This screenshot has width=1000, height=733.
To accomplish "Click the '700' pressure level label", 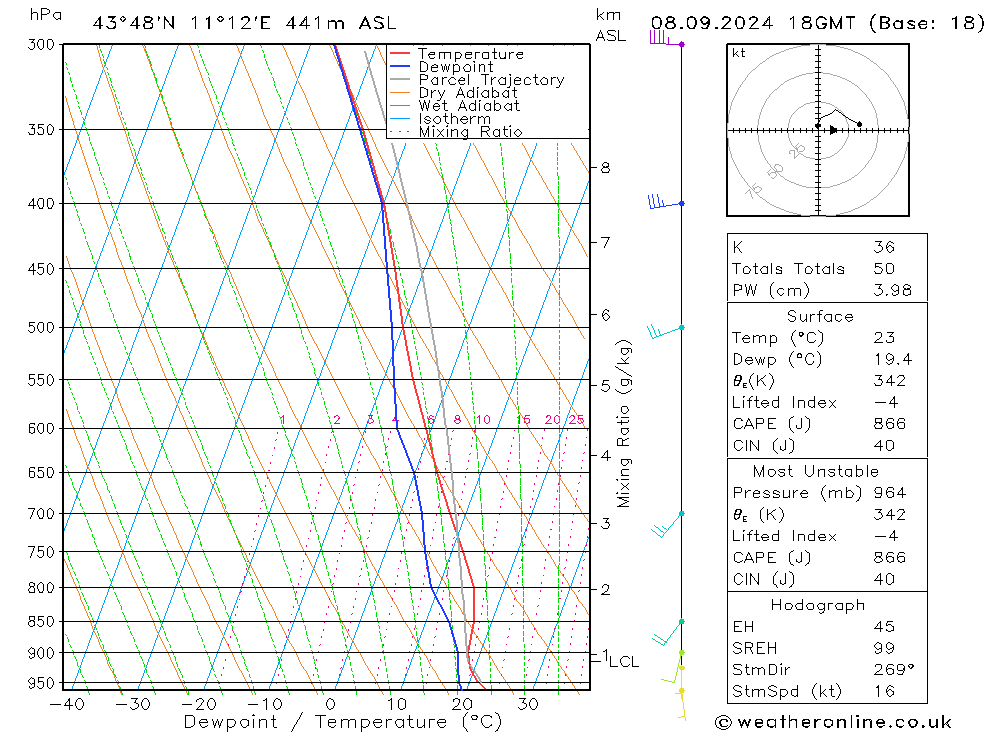I will (x=41, y=514).
